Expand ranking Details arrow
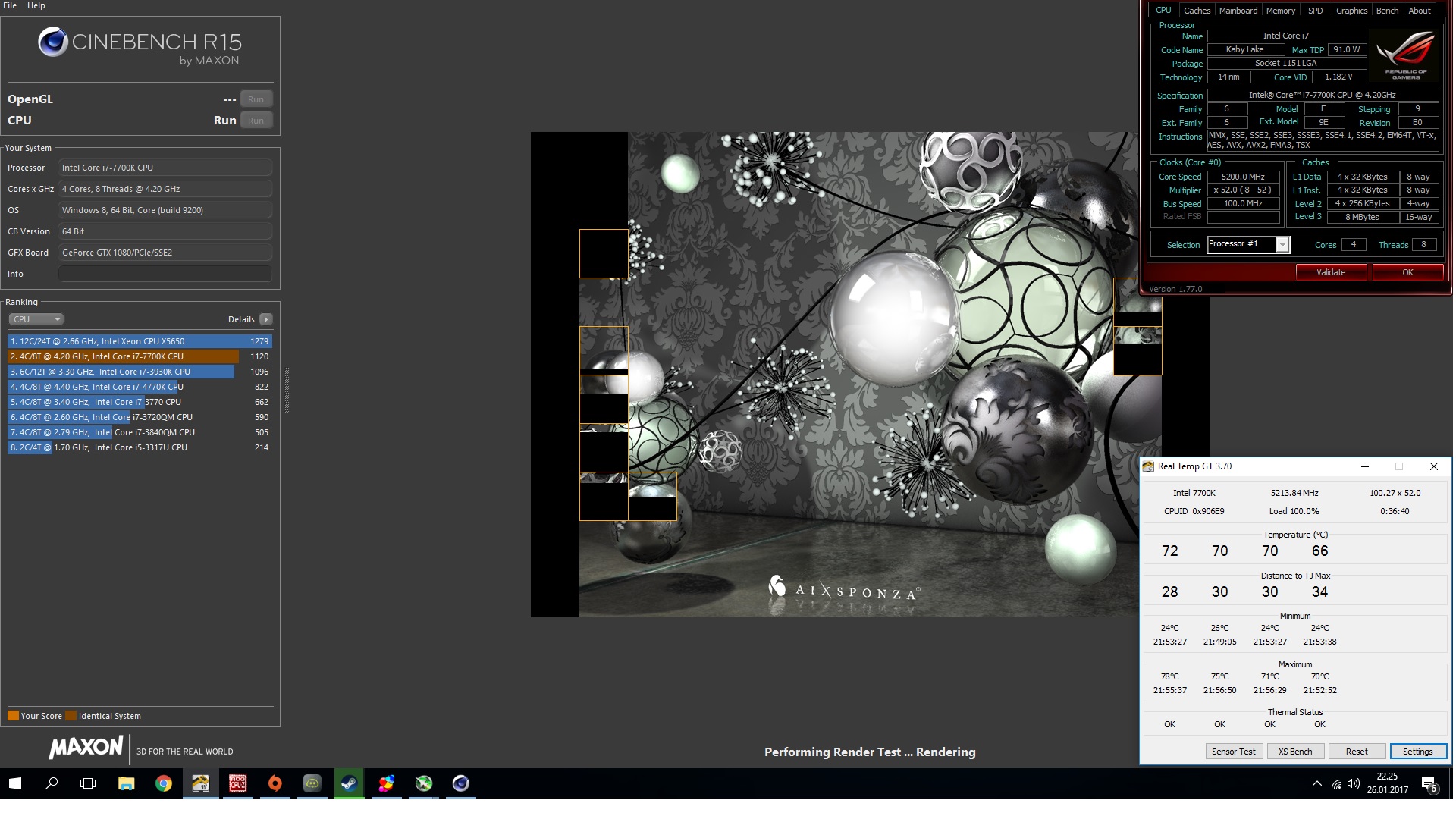The image size is (1456, 819). 266,319
